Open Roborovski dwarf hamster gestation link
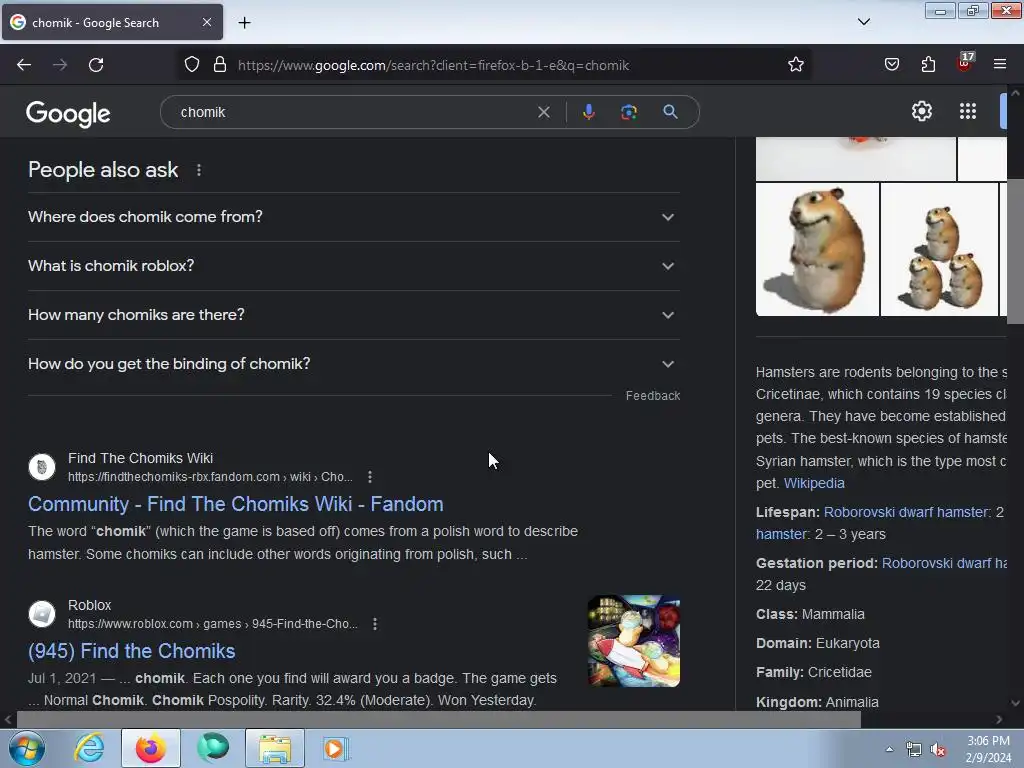The width and height of the screenshot is (1024, 768). (x=944, y=563)
